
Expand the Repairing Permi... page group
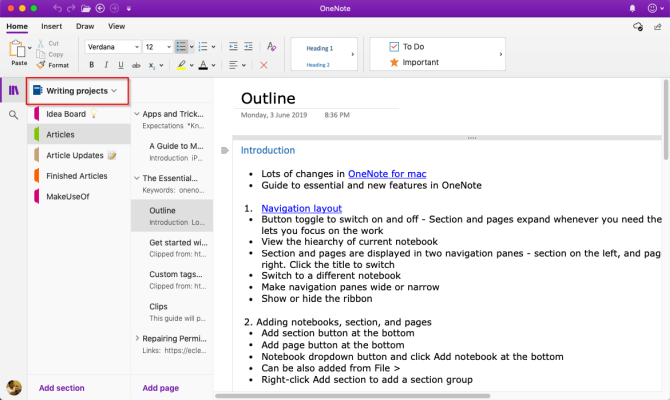pyautogui.click(x=137, y=338)
